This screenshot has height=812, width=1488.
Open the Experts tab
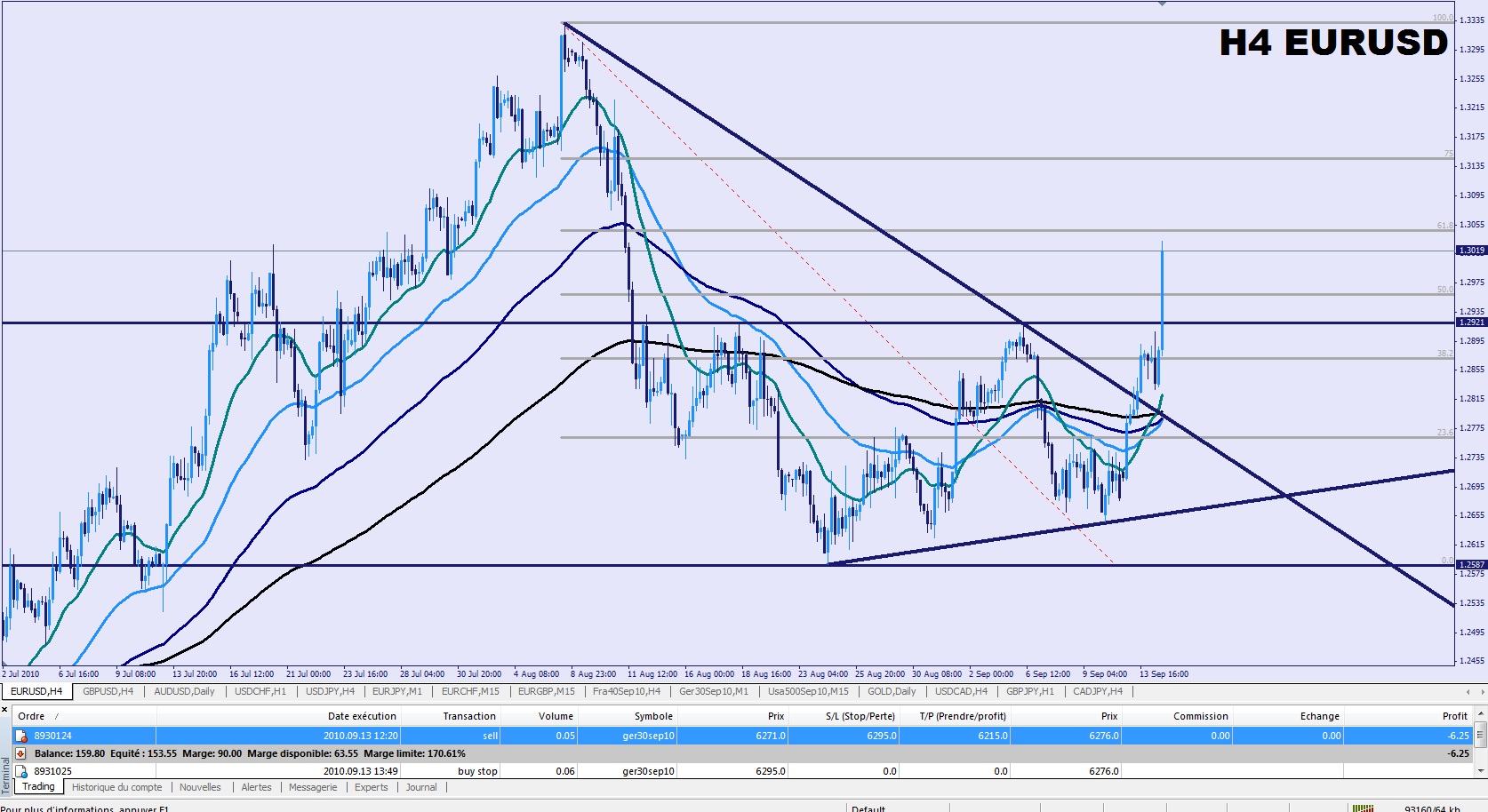[371, 787]
